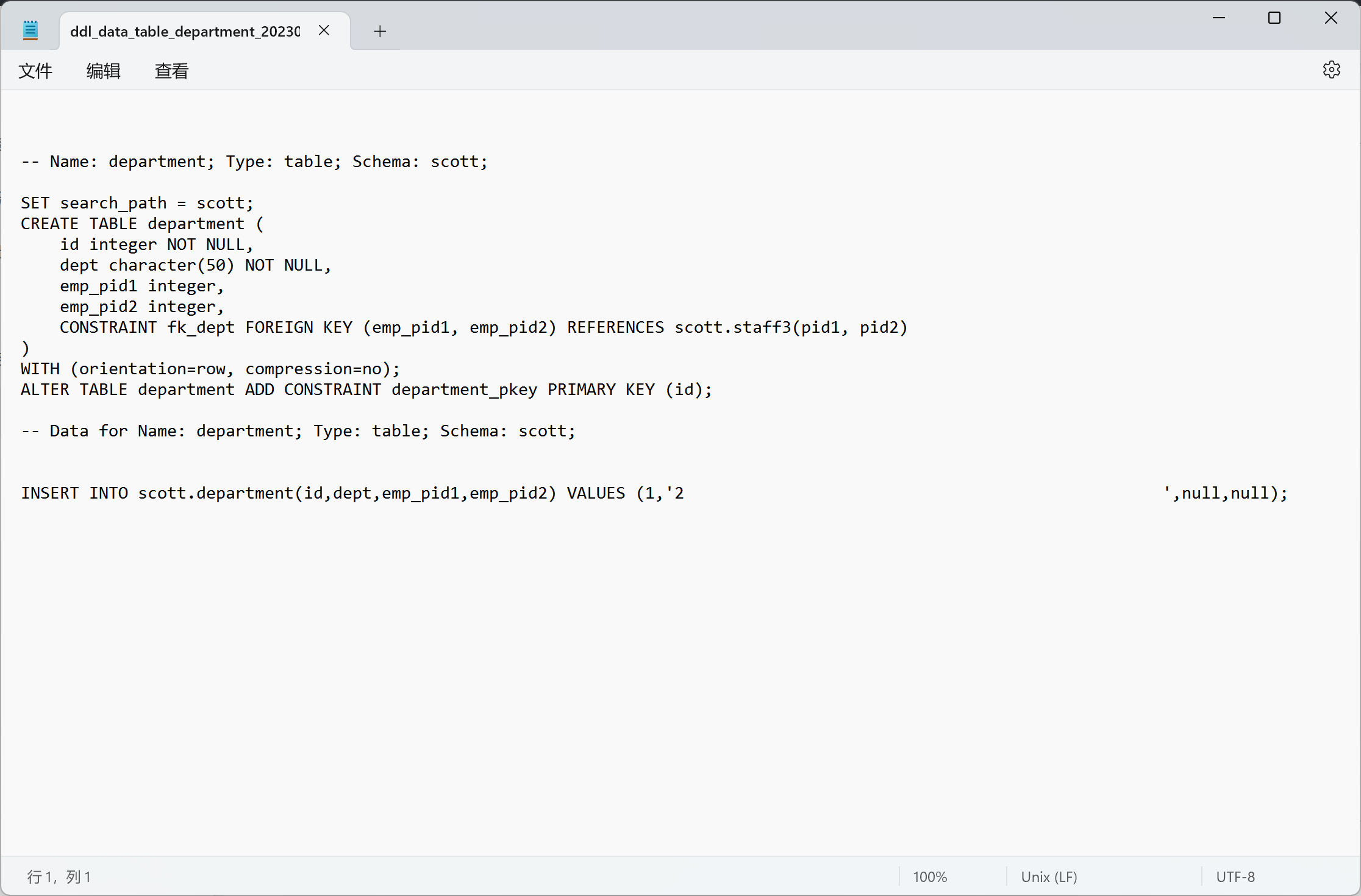The image size is (1361, 896).
Task: Place cursor in CREATE TABLE department line
Action: [x=142, y=224]
